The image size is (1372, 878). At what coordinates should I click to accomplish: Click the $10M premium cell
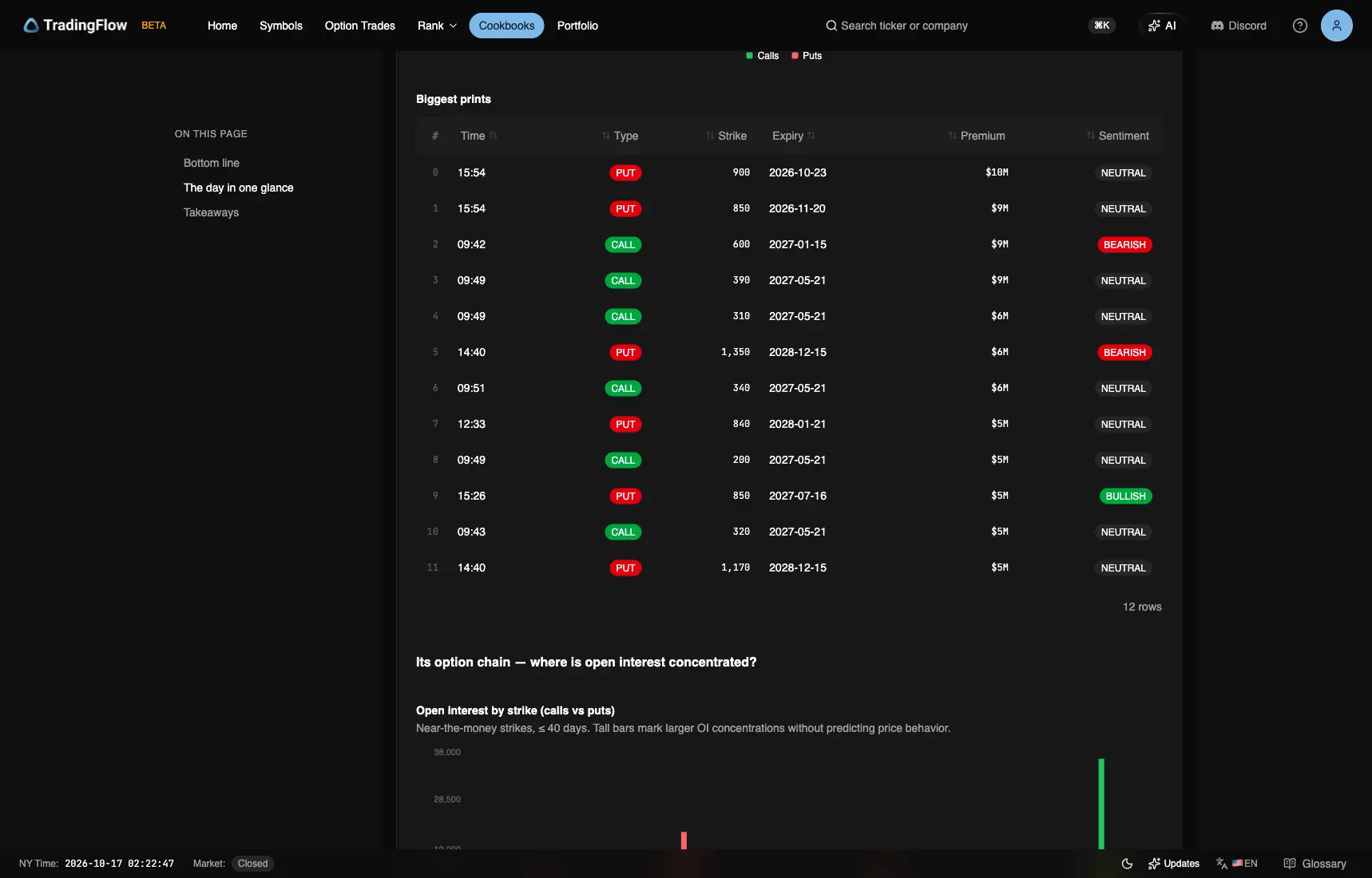(997, 172)
